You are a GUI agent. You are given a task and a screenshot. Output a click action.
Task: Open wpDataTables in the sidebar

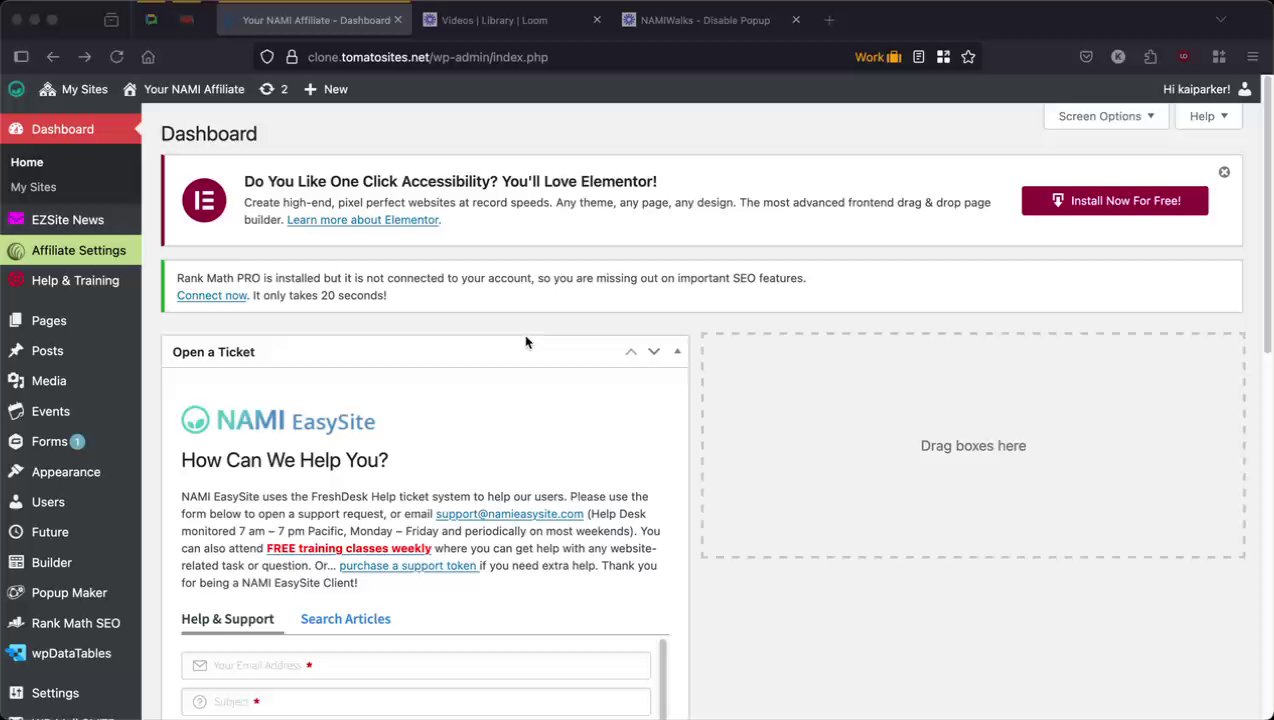pos(70,653)
